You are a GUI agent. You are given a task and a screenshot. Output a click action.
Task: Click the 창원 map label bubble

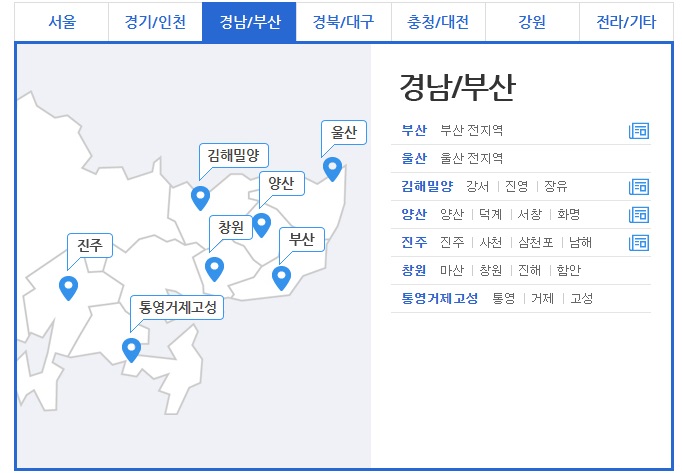(x=231, y=227)
